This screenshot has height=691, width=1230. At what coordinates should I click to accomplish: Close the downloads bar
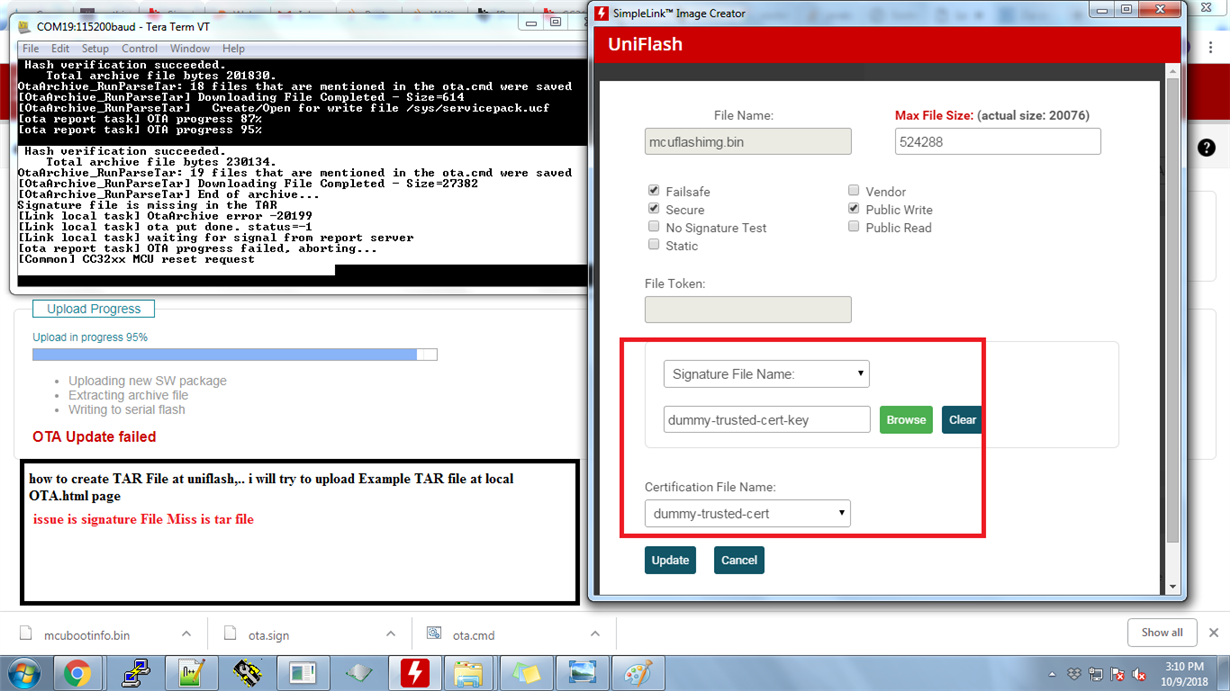pos(1213,633)
